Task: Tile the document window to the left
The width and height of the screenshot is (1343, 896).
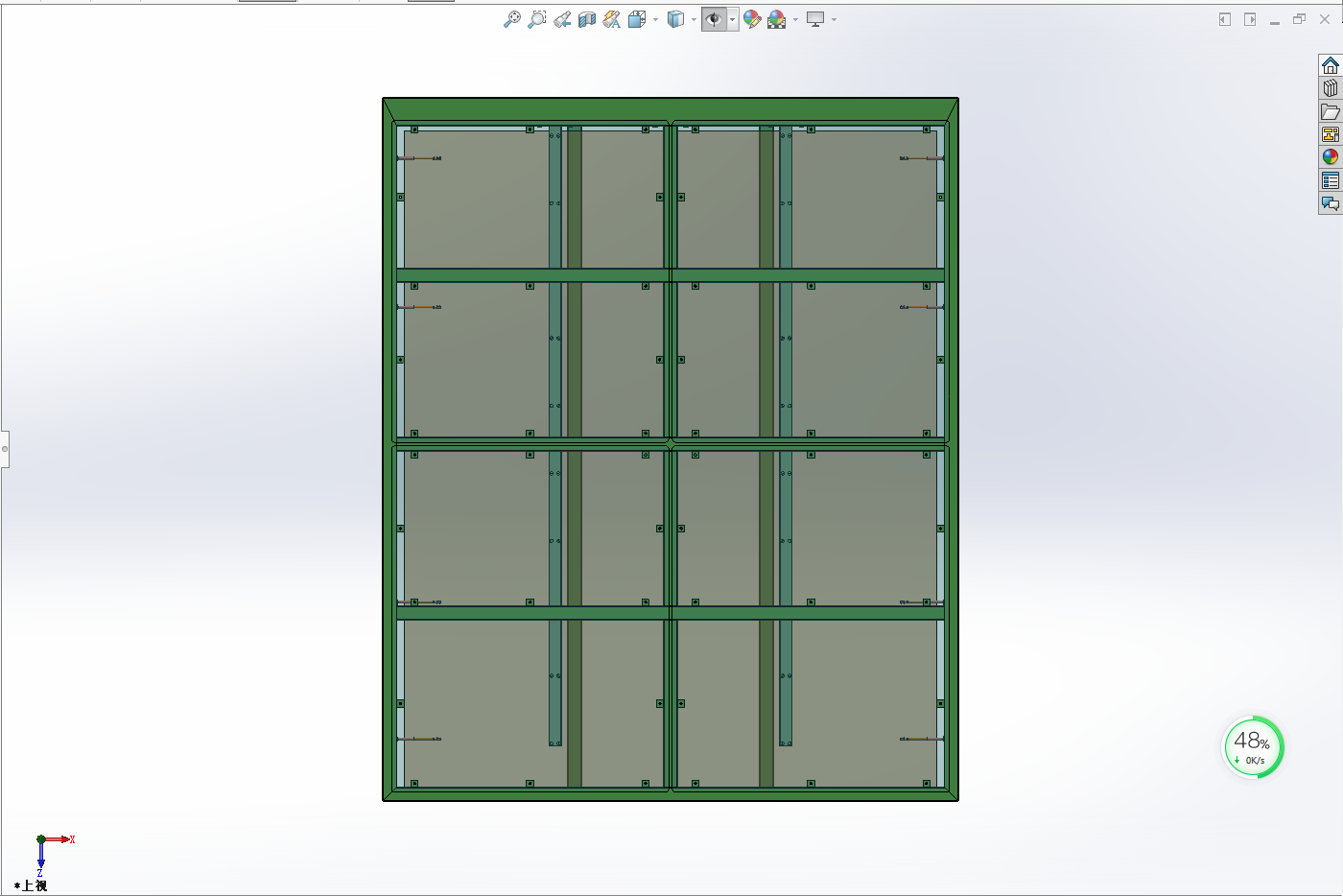Action: click(x=1225, y=19)
